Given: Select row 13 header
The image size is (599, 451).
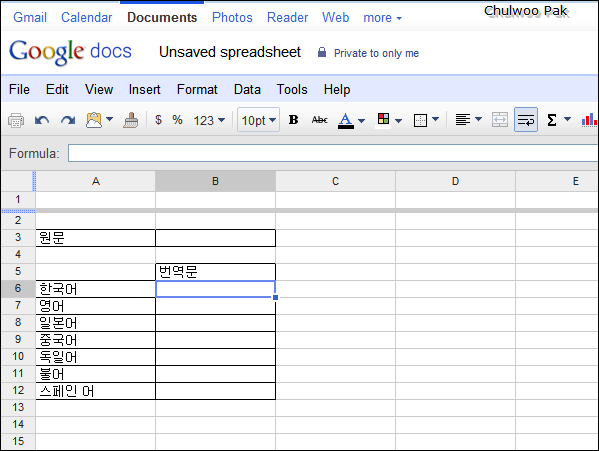Looking at the screenshot, I should tap(18, 407).
